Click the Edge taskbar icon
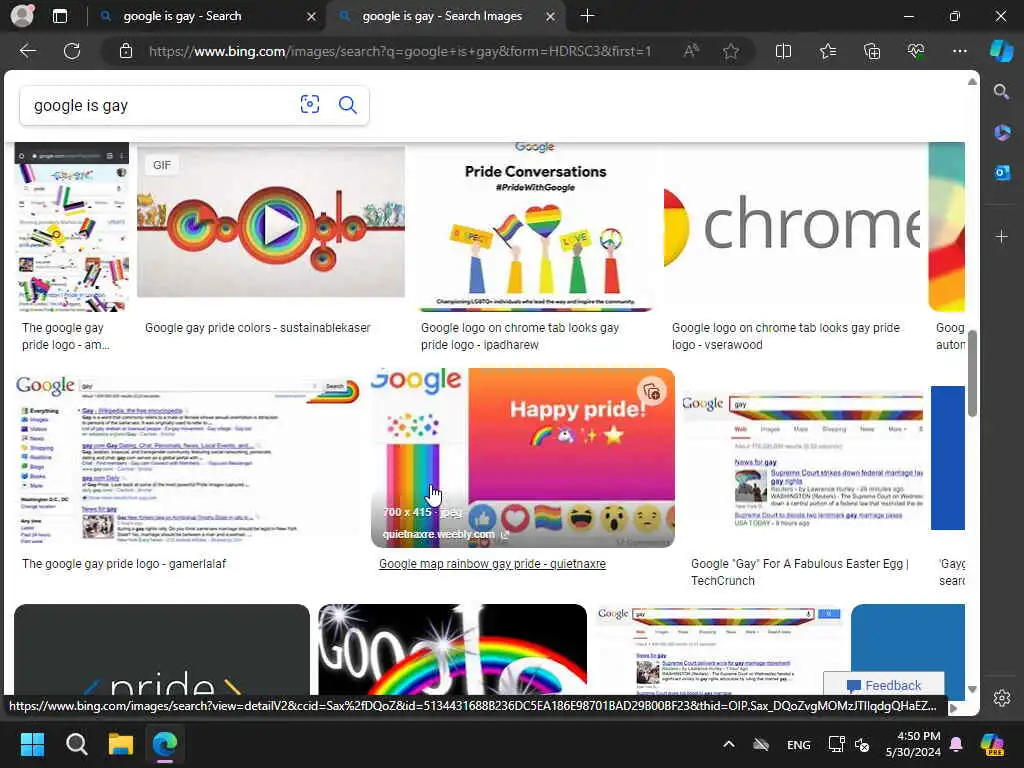Viewport: 1024px width, 768px height. [165, 744]
